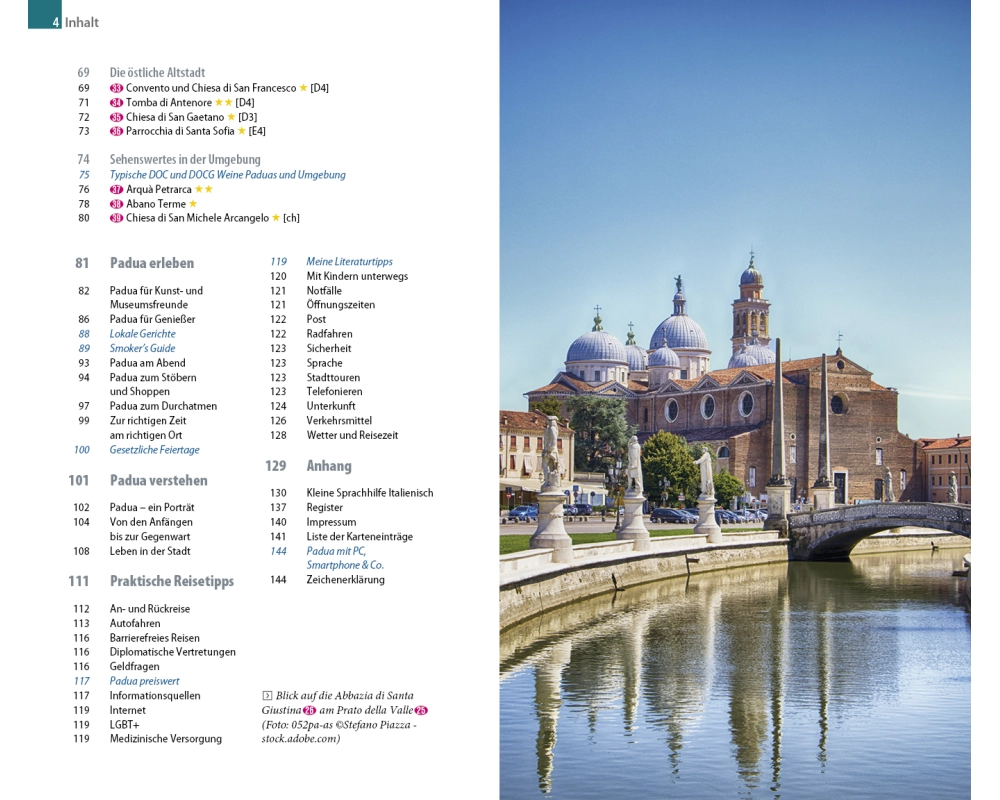Select the number 37 marker beside Arquà Petrarca
This screenshot has height=800, width=1000.
tap(116, 190)
